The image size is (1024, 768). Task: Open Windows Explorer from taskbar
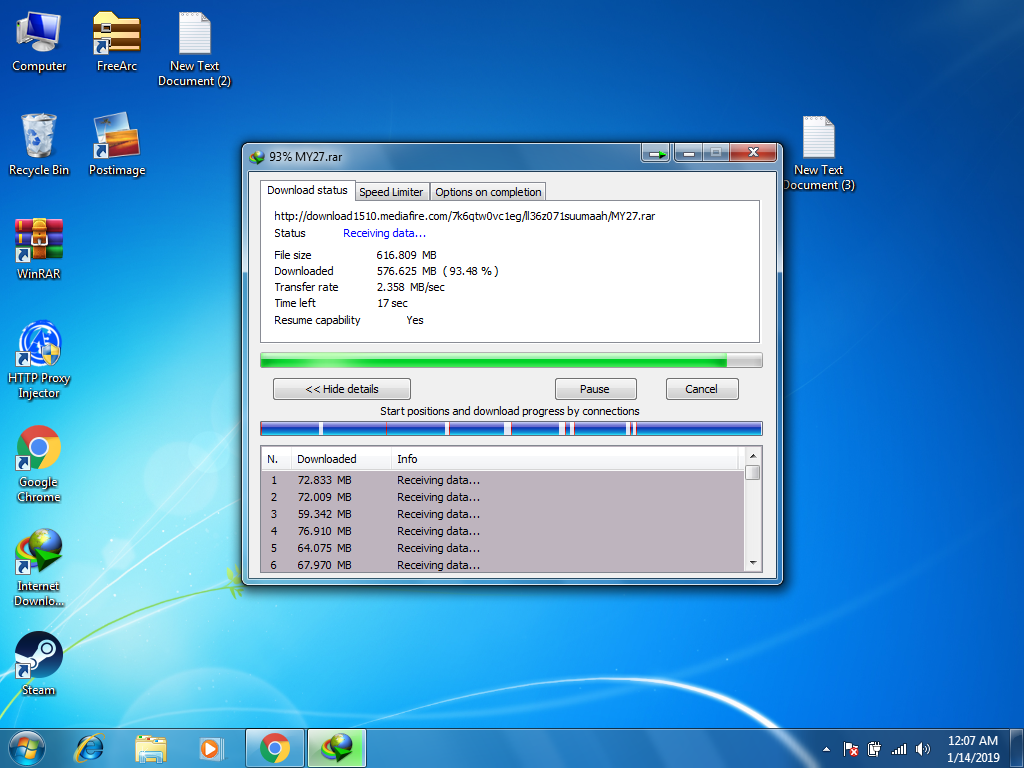[x=151, y=748]
